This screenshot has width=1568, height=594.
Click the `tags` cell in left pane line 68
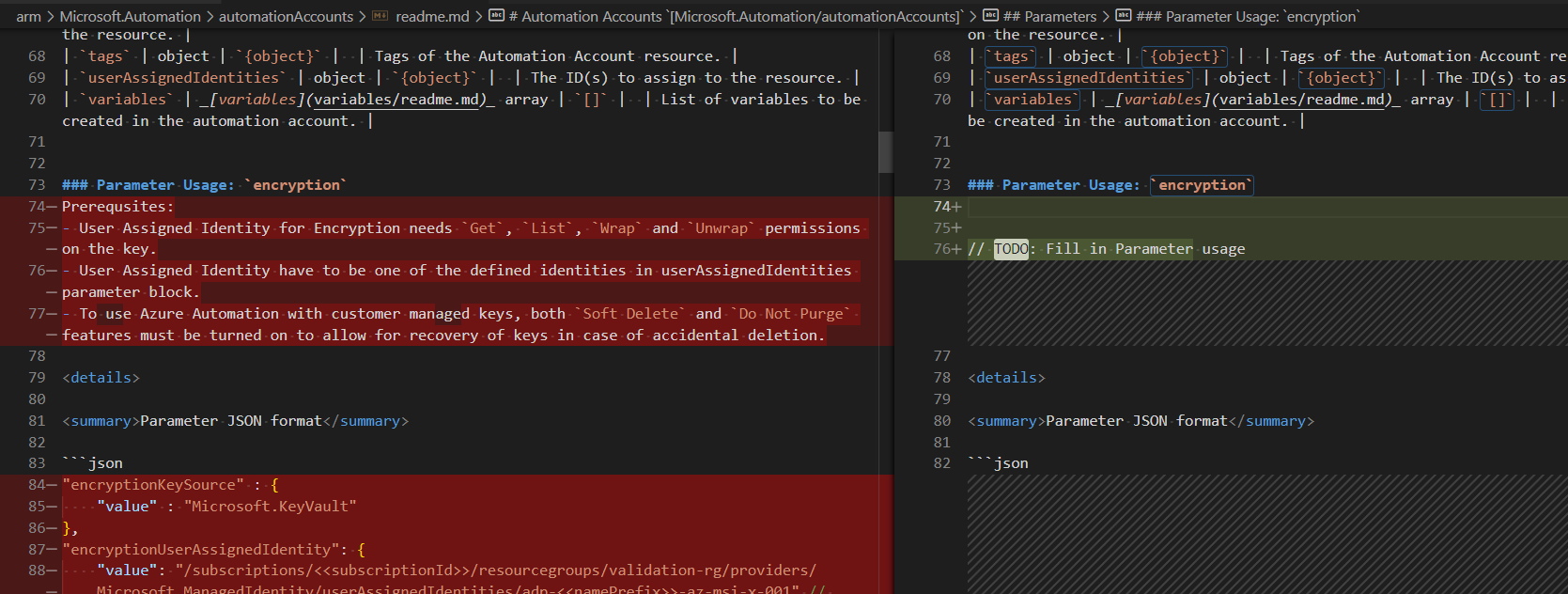coord(105,56)
